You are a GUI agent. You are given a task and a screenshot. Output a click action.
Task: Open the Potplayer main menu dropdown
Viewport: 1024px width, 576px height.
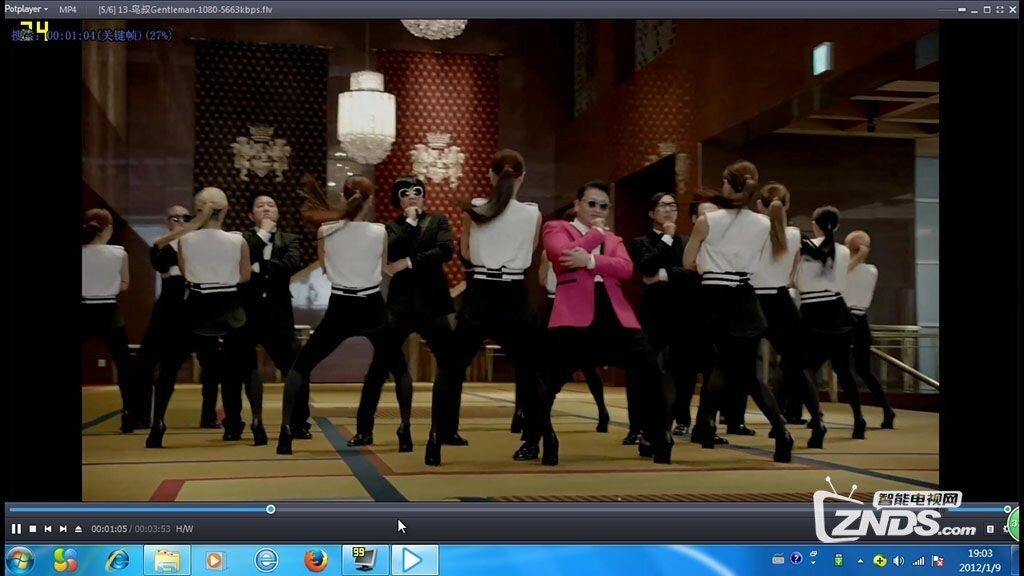[x=26, y=9]
